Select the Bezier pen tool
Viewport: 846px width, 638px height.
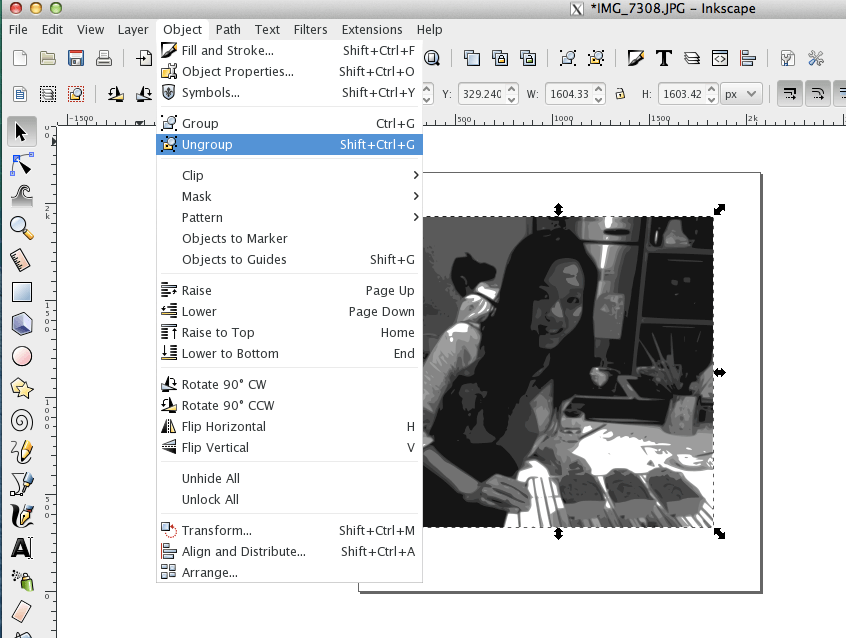(22, 484)
